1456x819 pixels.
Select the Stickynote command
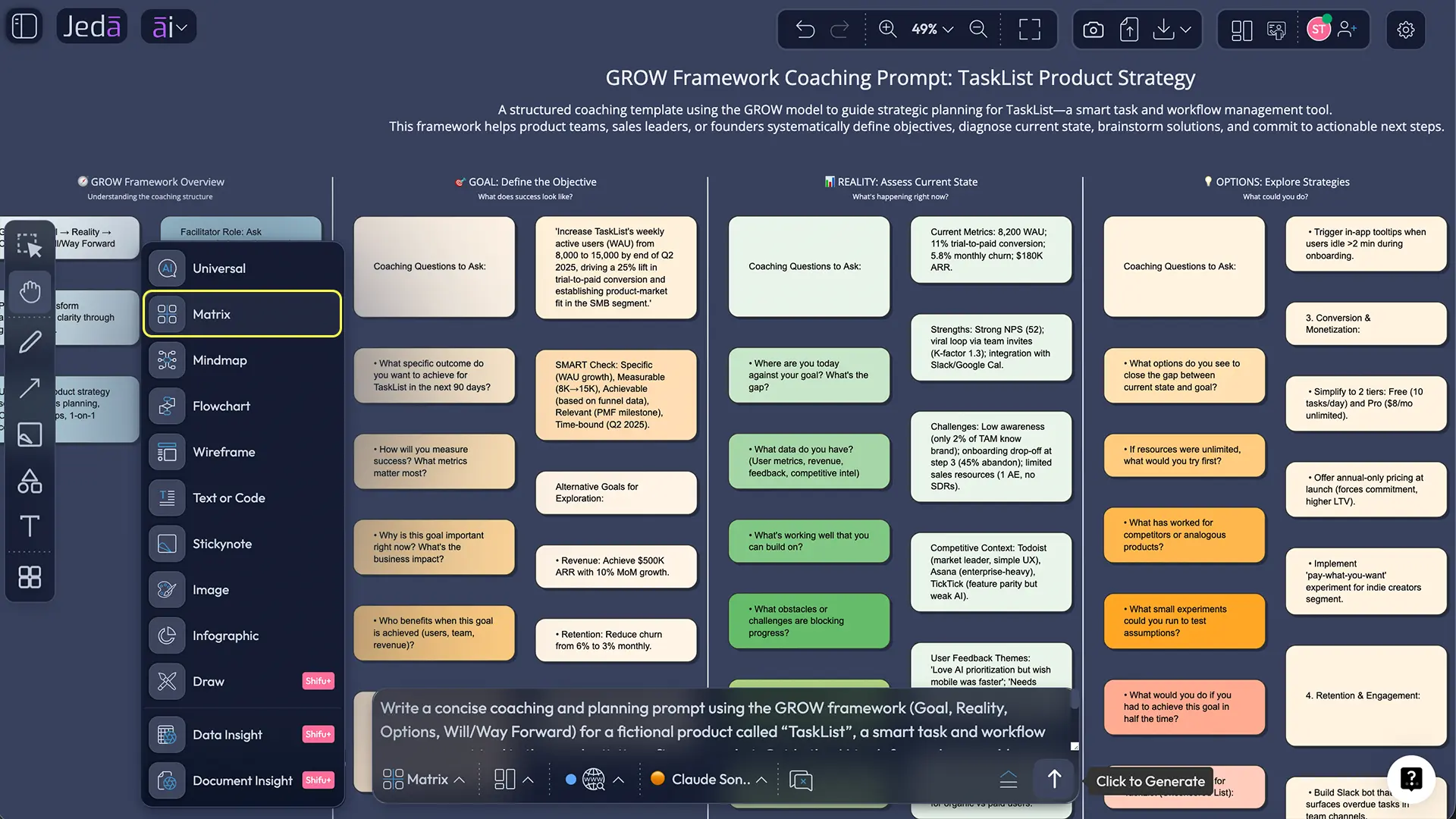(x=242, y=544)
